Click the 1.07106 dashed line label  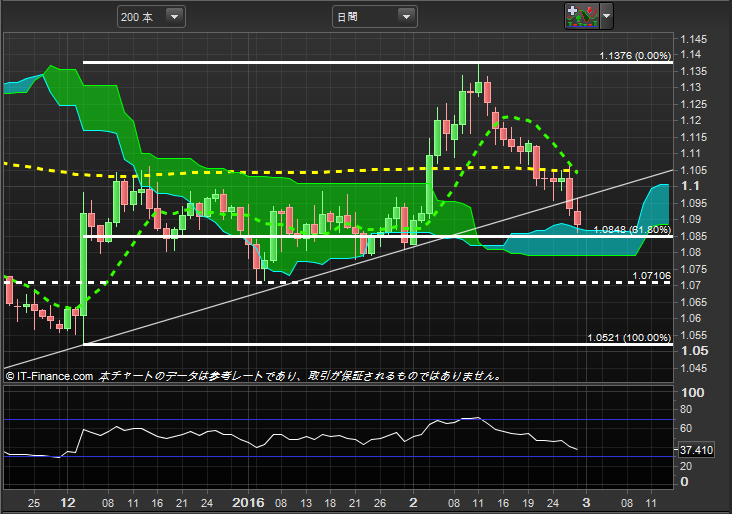click(651, 276)
